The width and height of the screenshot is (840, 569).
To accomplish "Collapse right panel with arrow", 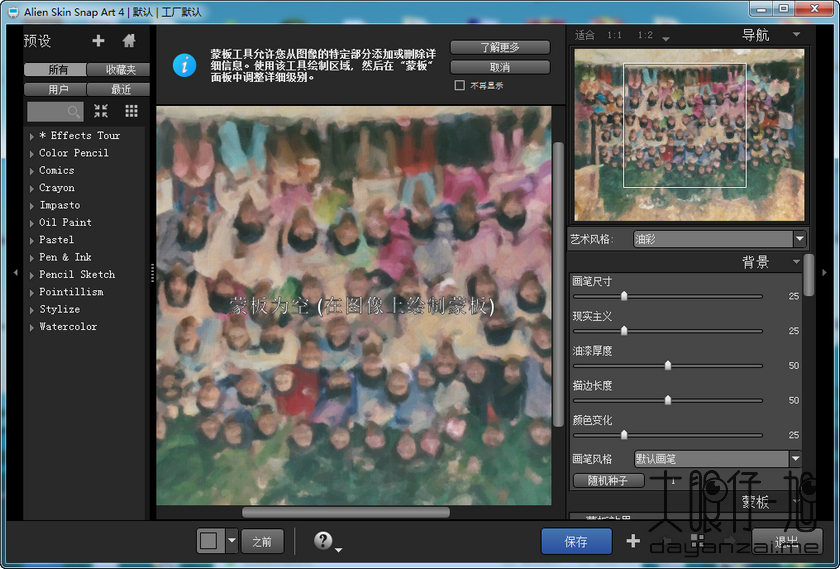I will (x=824, y=273).
